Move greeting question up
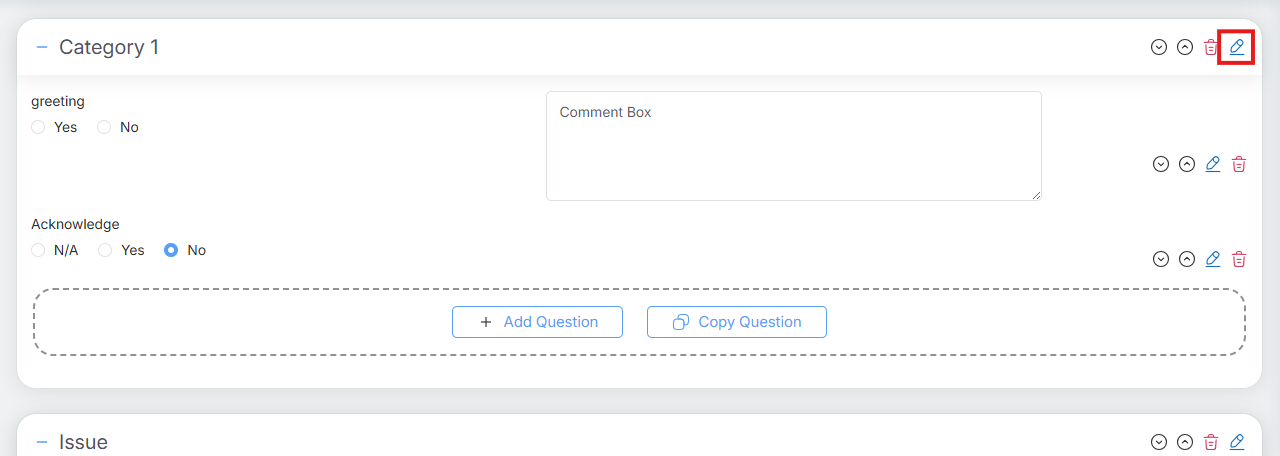The width and height of the screenshot is (1280, 456). (1187, 164)
